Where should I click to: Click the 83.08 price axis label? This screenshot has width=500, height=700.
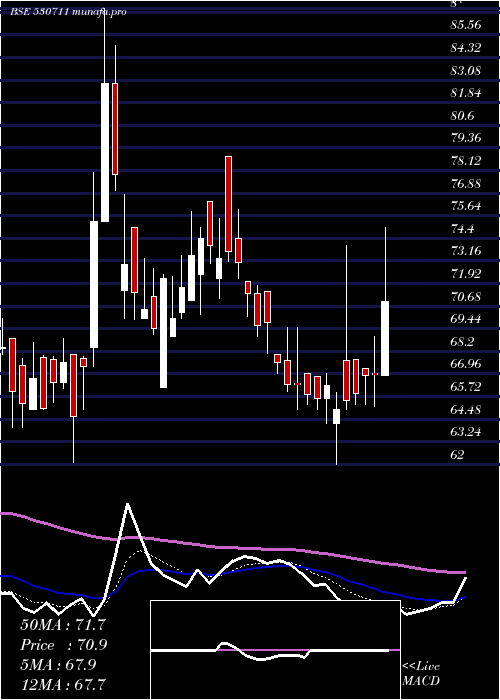tap(466, 70)
